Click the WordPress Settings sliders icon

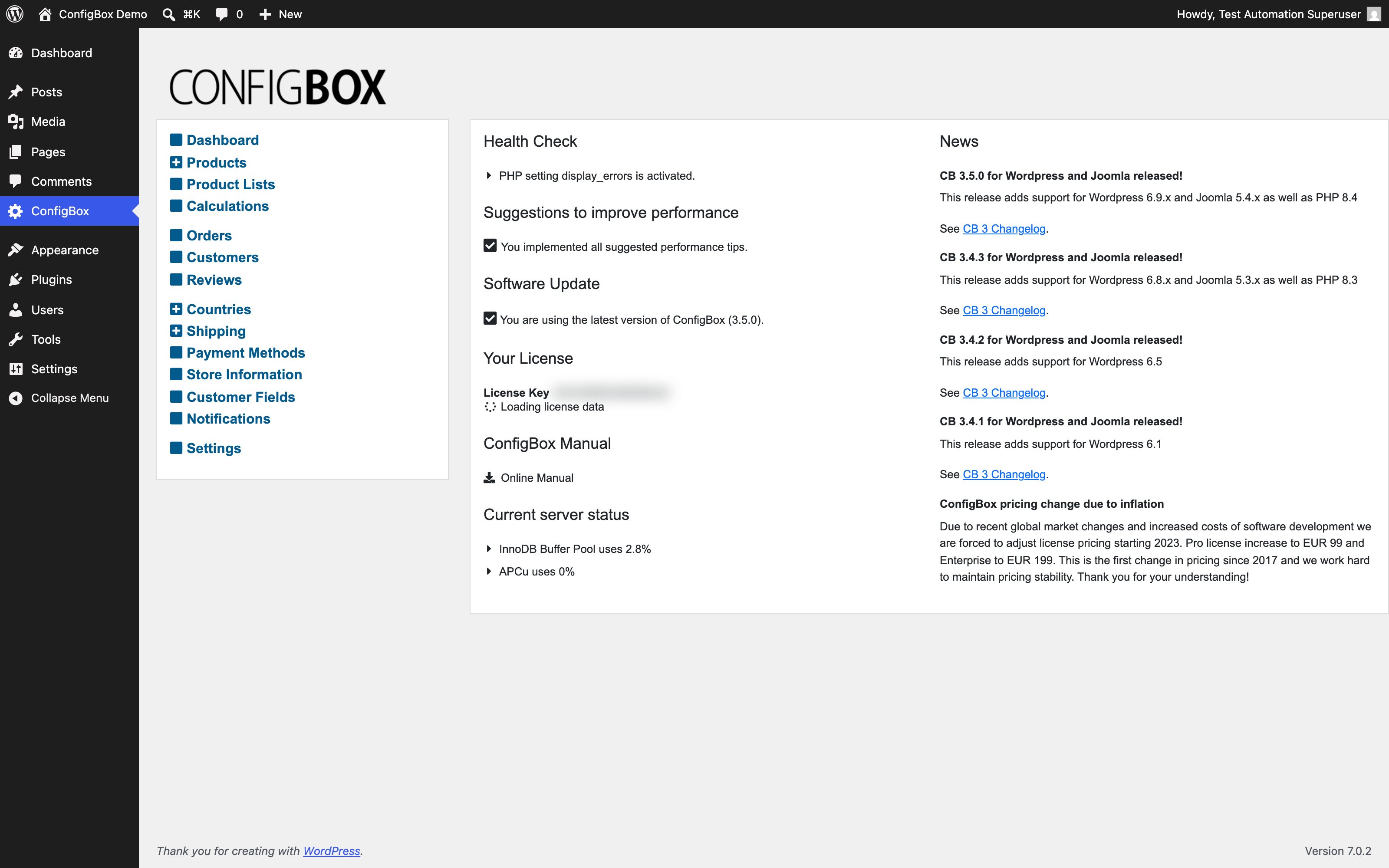click(x=16, y=368)
